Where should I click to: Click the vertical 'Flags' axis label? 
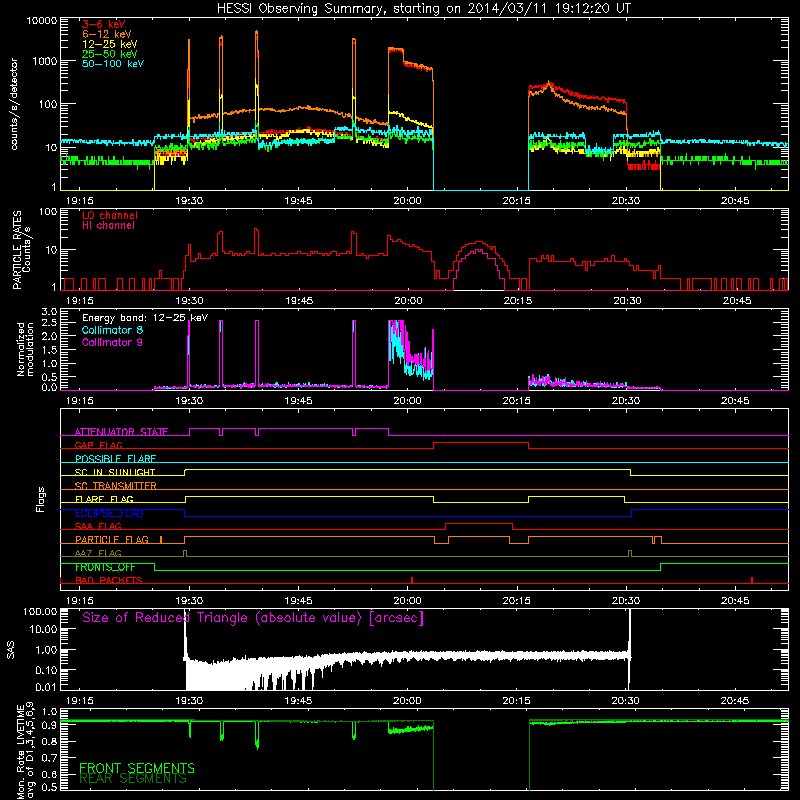coord(41,500)
